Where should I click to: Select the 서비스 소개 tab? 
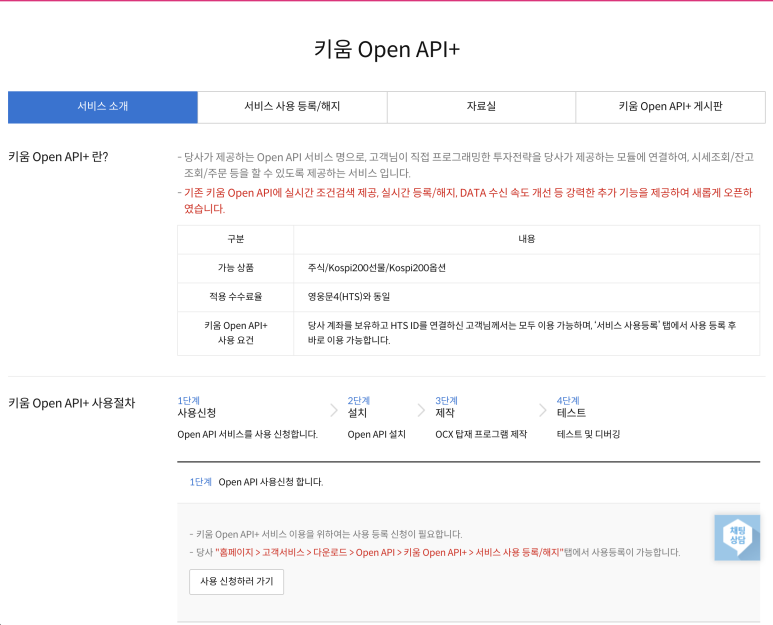point(103,106)
